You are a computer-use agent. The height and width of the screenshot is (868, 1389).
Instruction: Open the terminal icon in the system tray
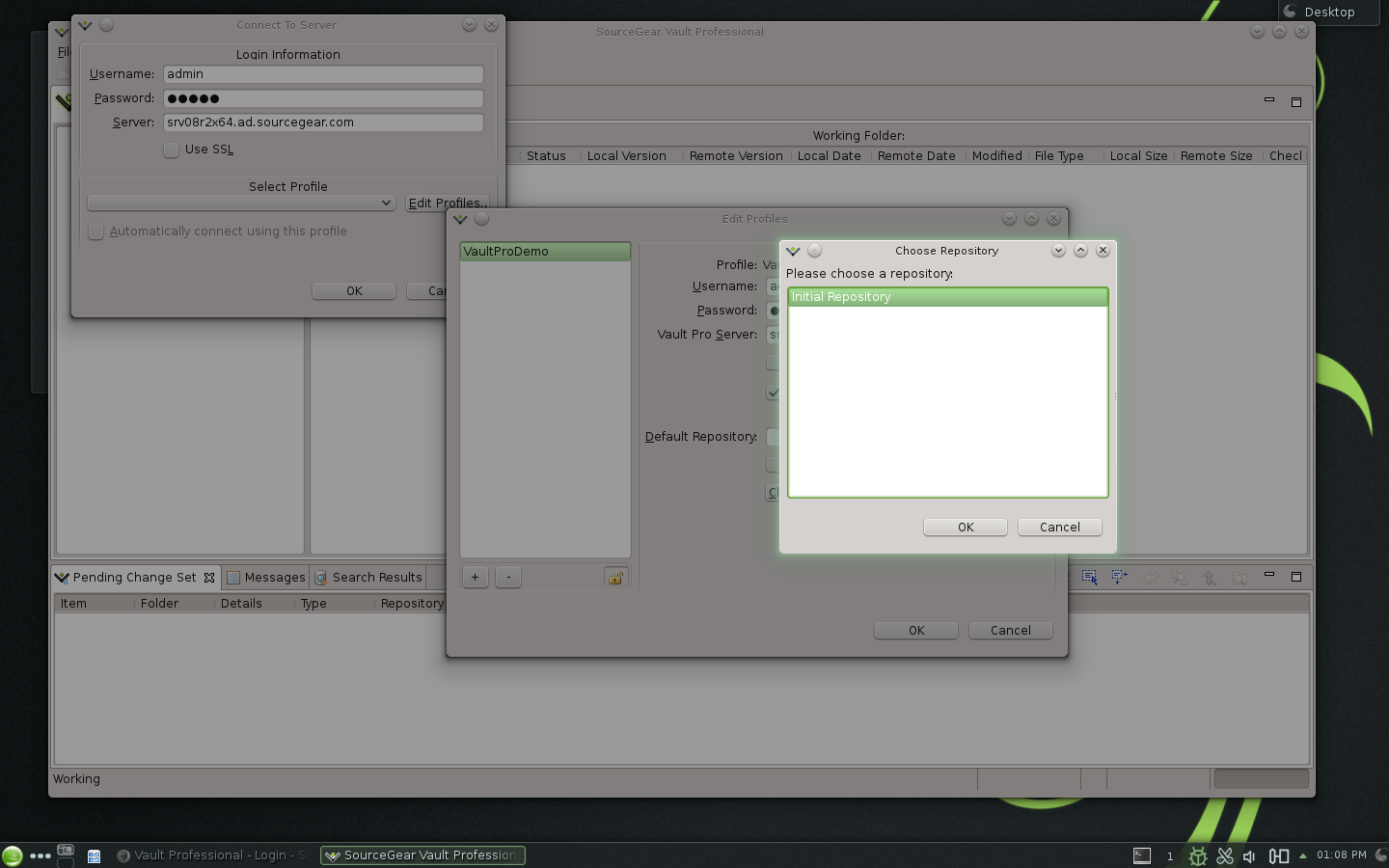pyautogui.click(x=1142, y=855)
